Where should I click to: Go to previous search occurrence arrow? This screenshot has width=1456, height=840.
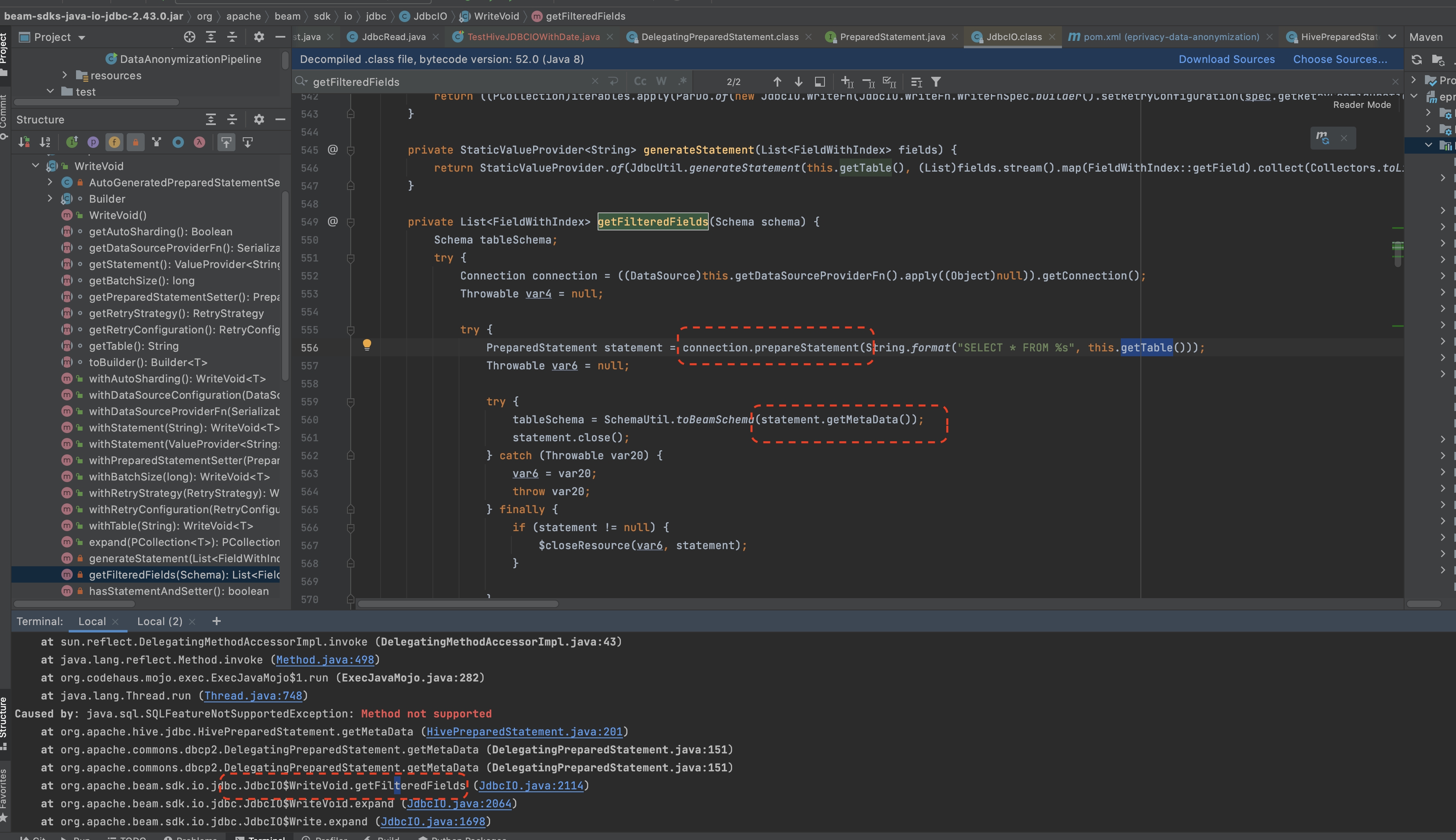tap(777, 81)
